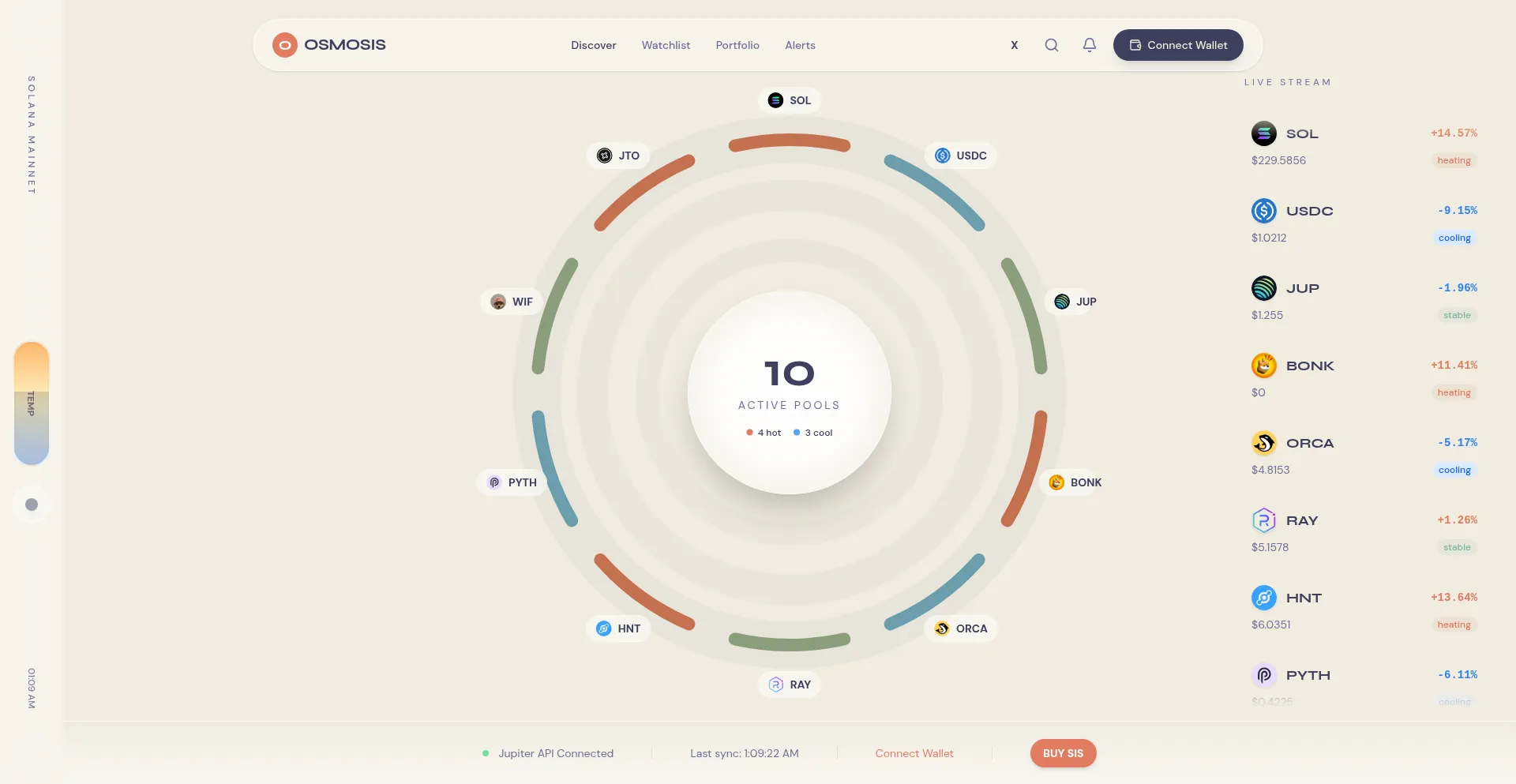Switch to the Discover tab
The width and height of the screenshot is (1516, 784).
coord(593,45)
